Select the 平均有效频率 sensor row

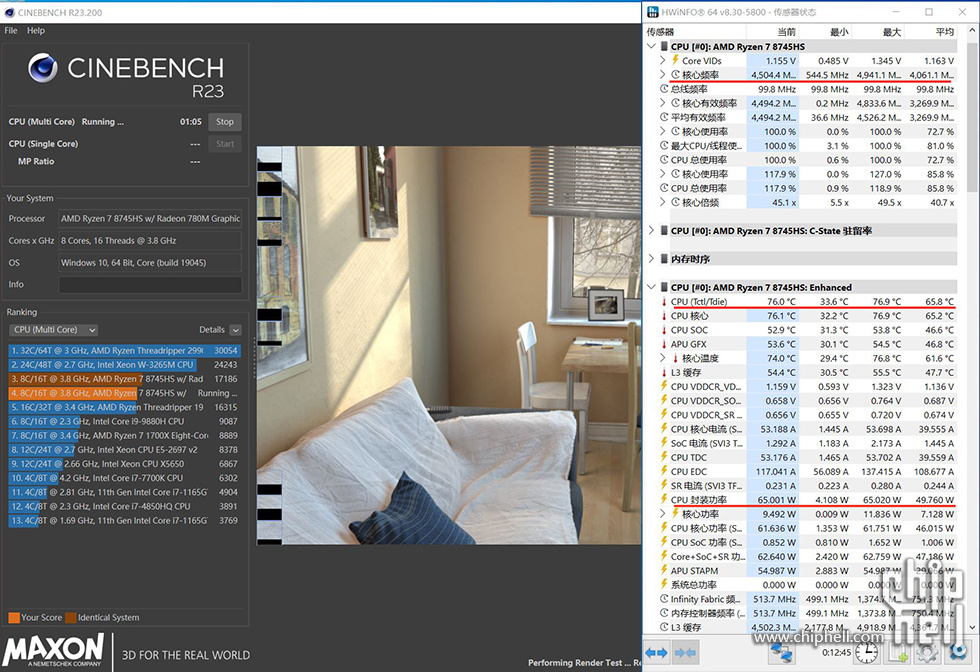[807, 117]
